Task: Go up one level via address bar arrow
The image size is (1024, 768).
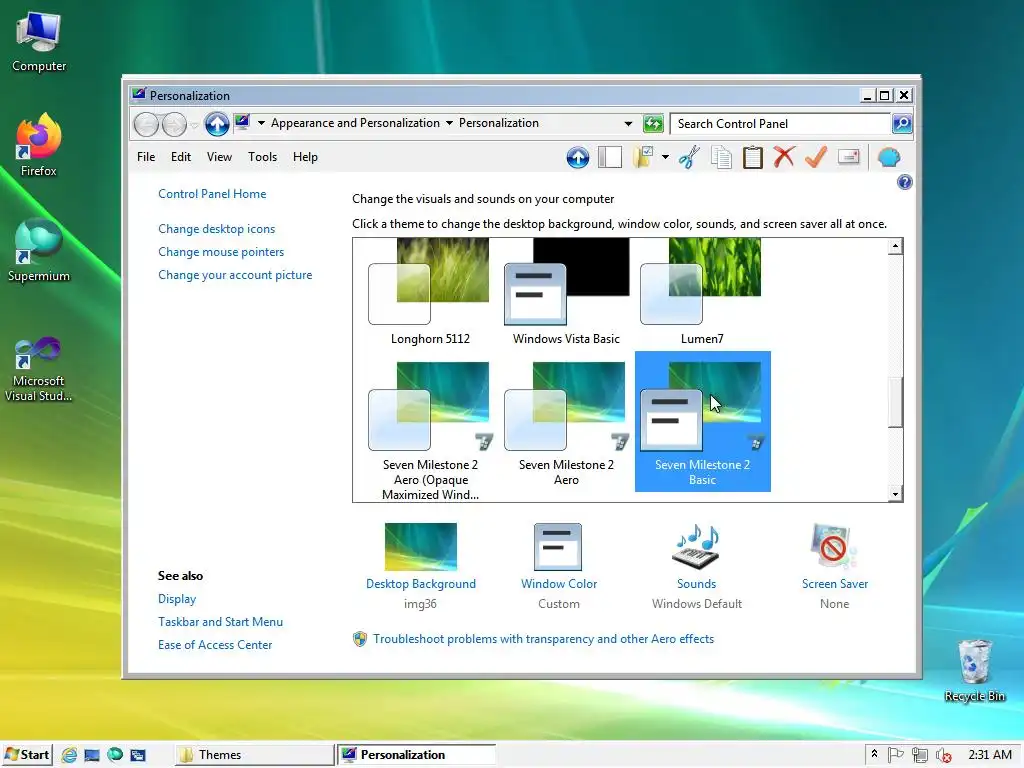Action: pyautogui.click(x=217, y=123)
